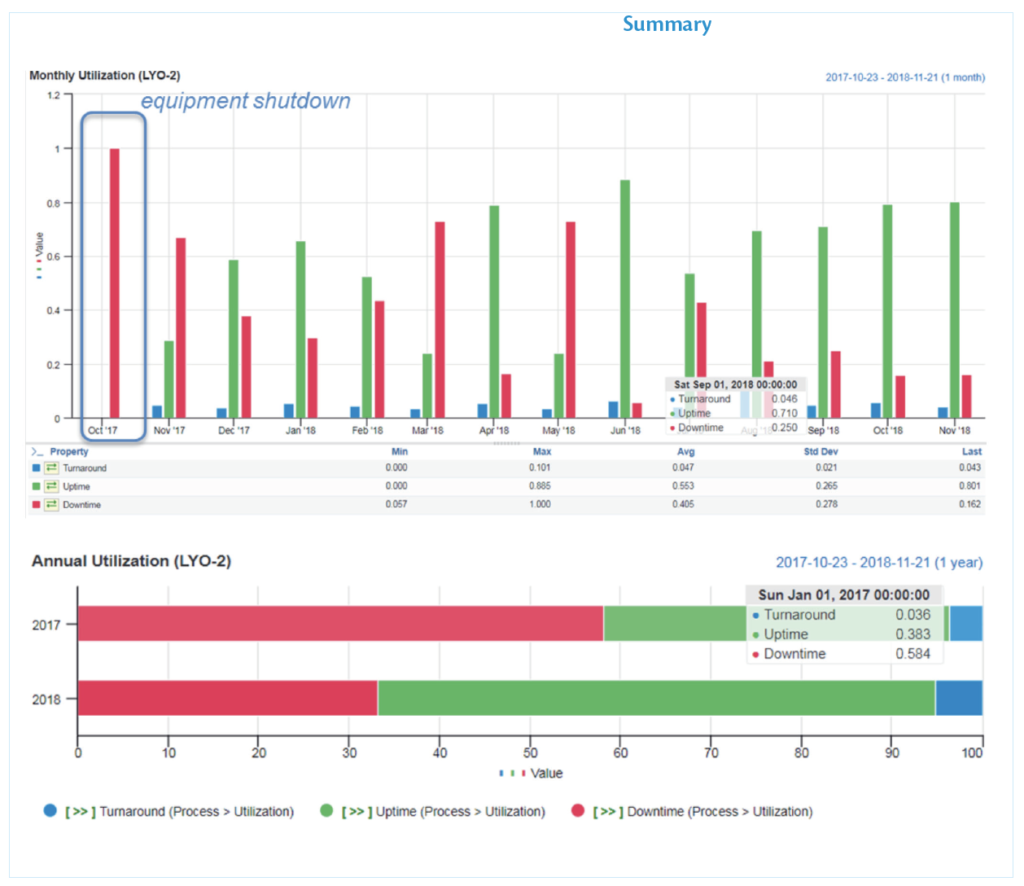Viewport: 1024px width, 886px height.
Task: Click the prompt icon left of Property header
Action: pyautogui.click(x=37, y=452)
